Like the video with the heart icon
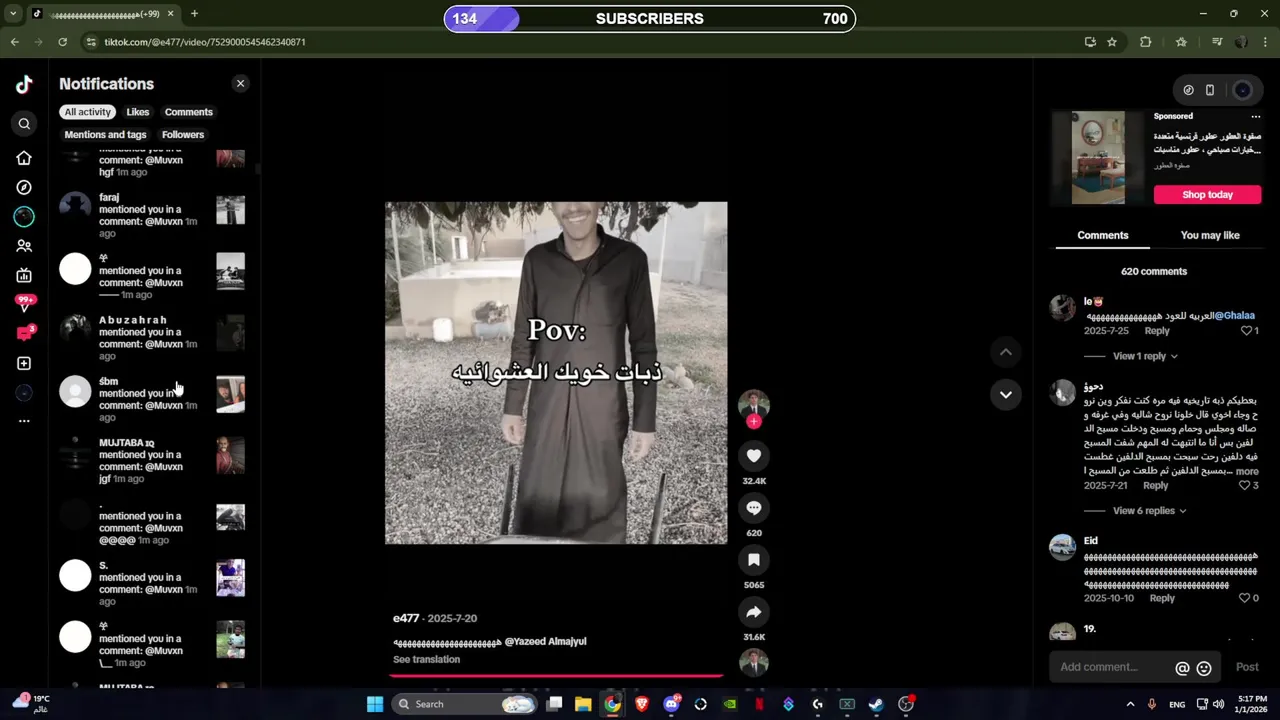Image resolution: width=1280 pixels, height=720 pixels. tap(754, 456)
